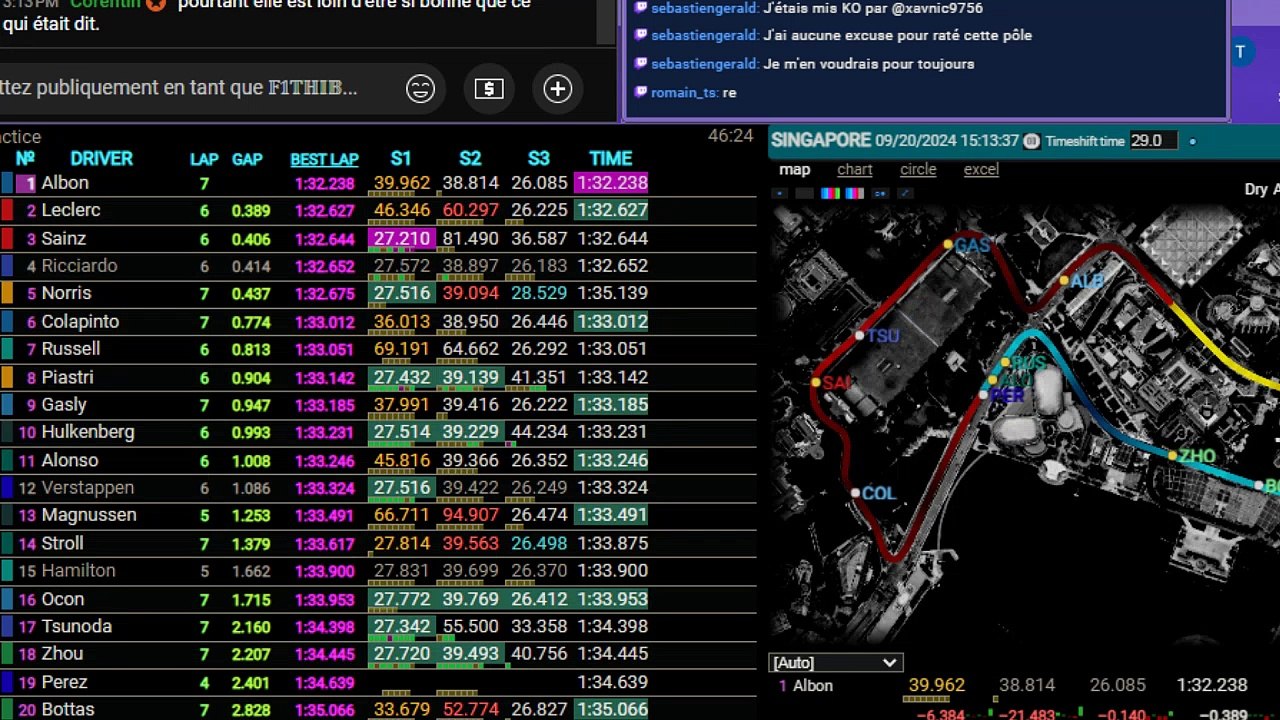Select the Leclerc driver name

coord(71,210)
